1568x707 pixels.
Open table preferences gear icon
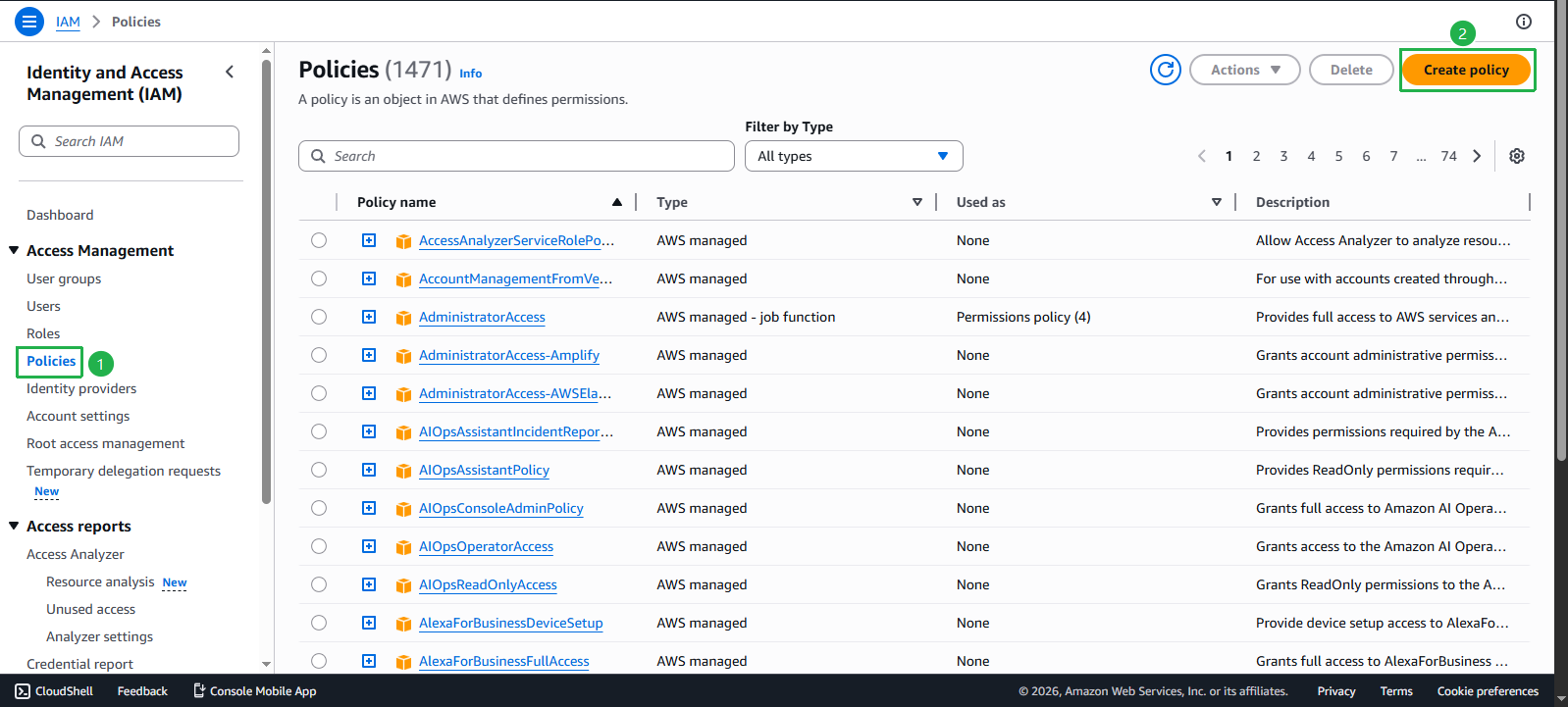tap(1517, 156)
